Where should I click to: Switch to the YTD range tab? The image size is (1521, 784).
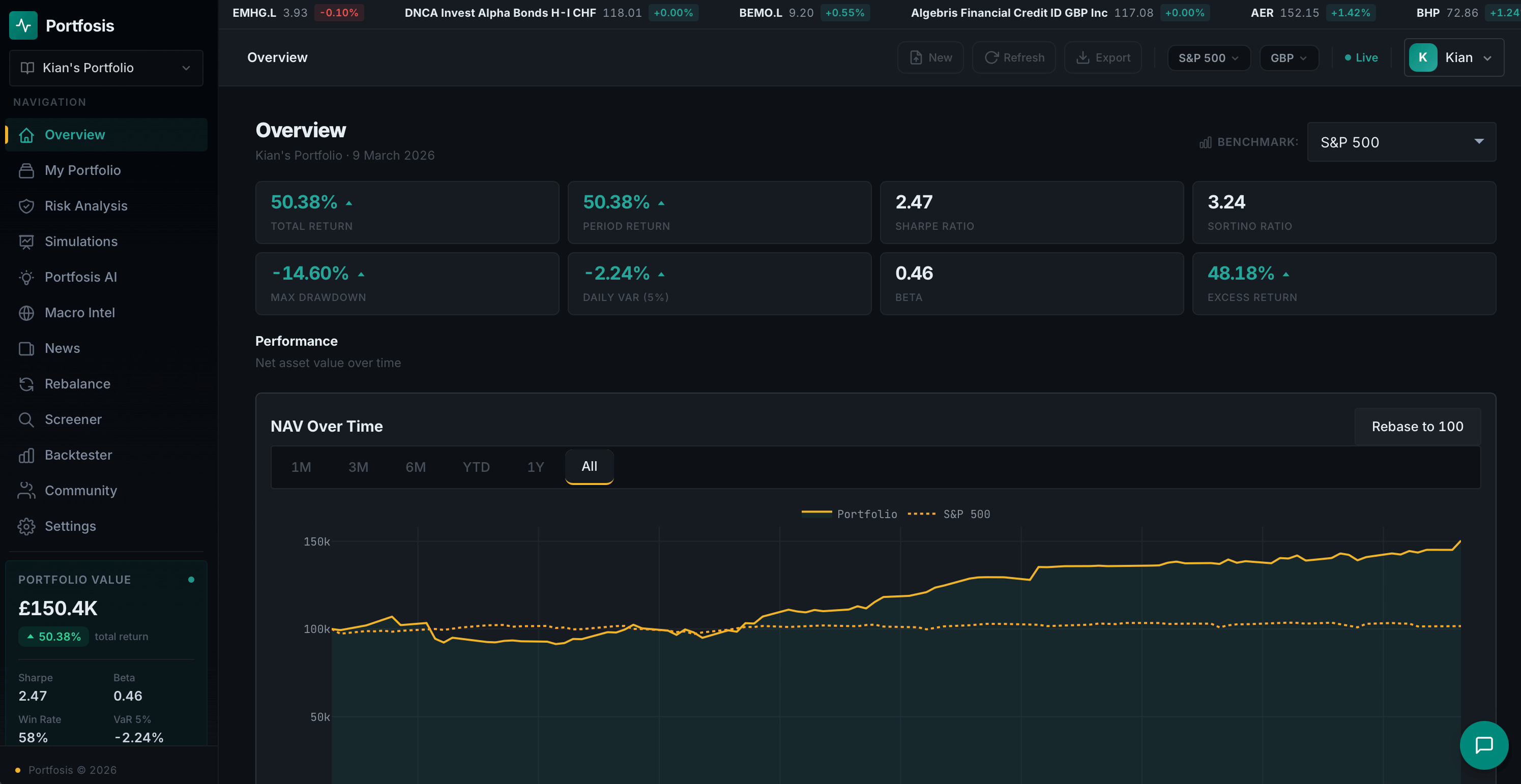476,467
